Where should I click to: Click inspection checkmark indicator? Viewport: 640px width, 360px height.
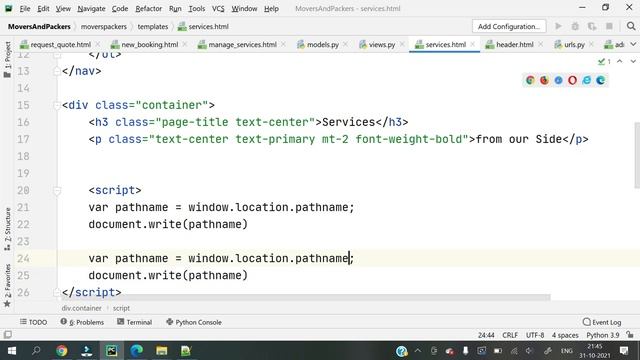point(604,61)
